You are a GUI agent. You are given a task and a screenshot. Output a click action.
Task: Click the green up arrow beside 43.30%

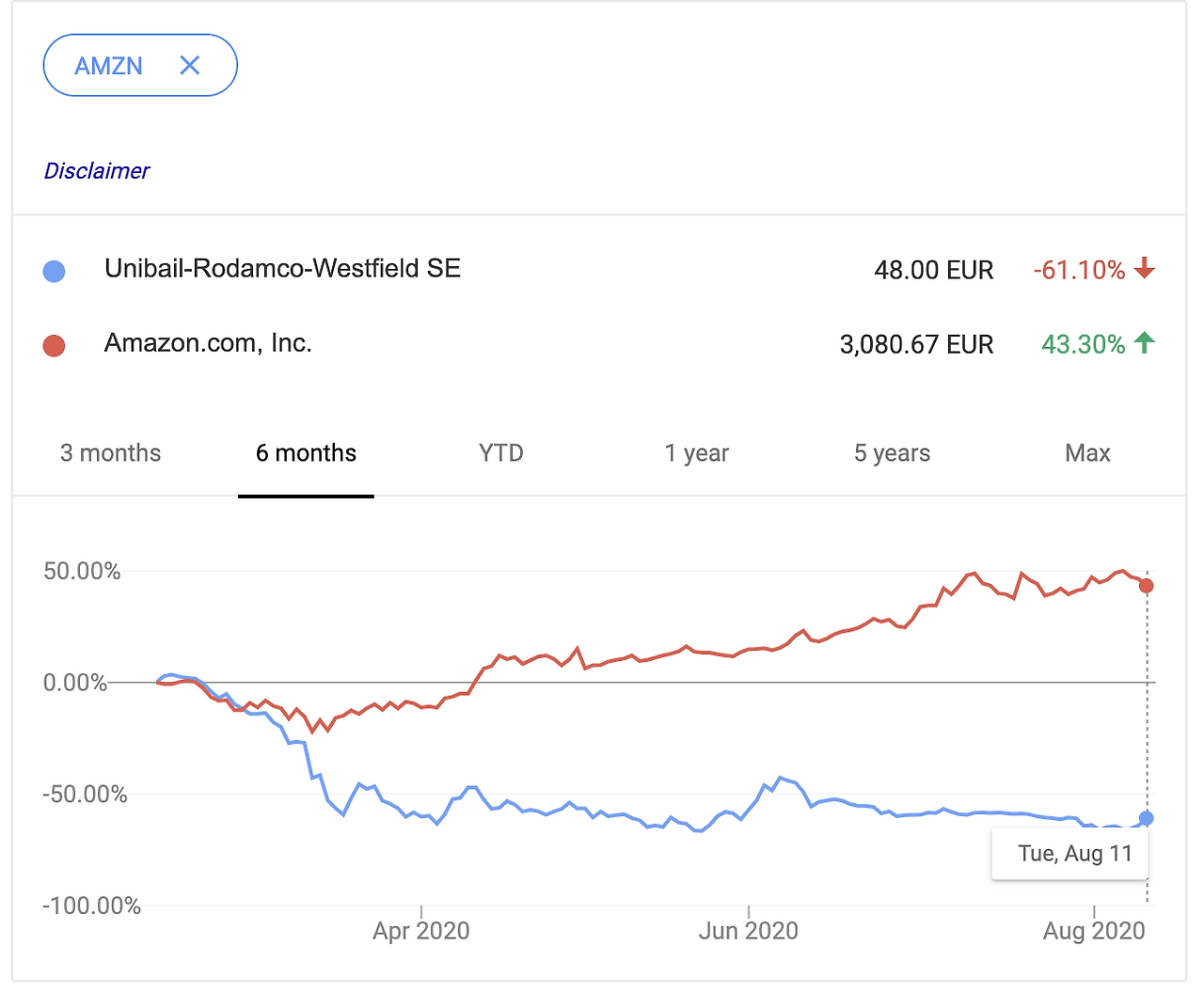(1144, 343)
